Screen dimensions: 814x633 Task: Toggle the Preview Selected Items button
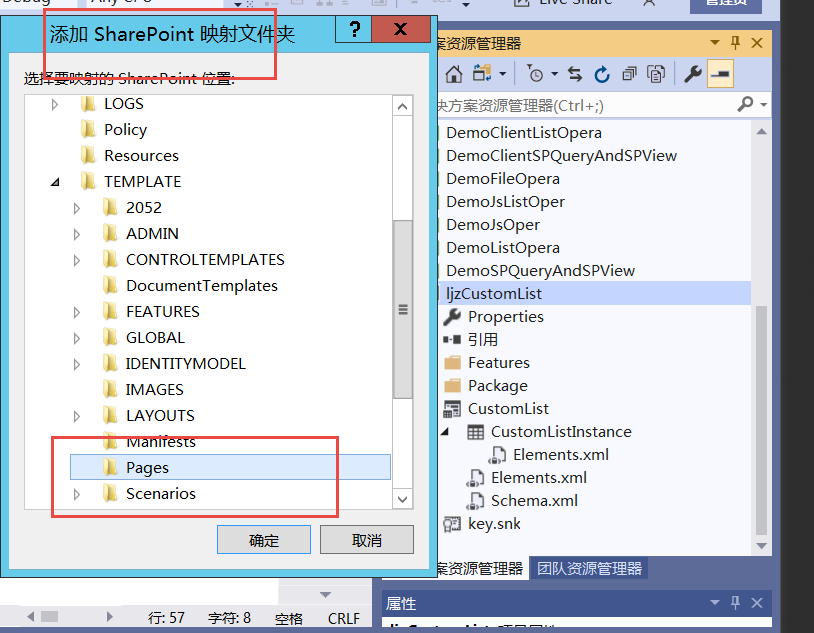tap(720, 74)
